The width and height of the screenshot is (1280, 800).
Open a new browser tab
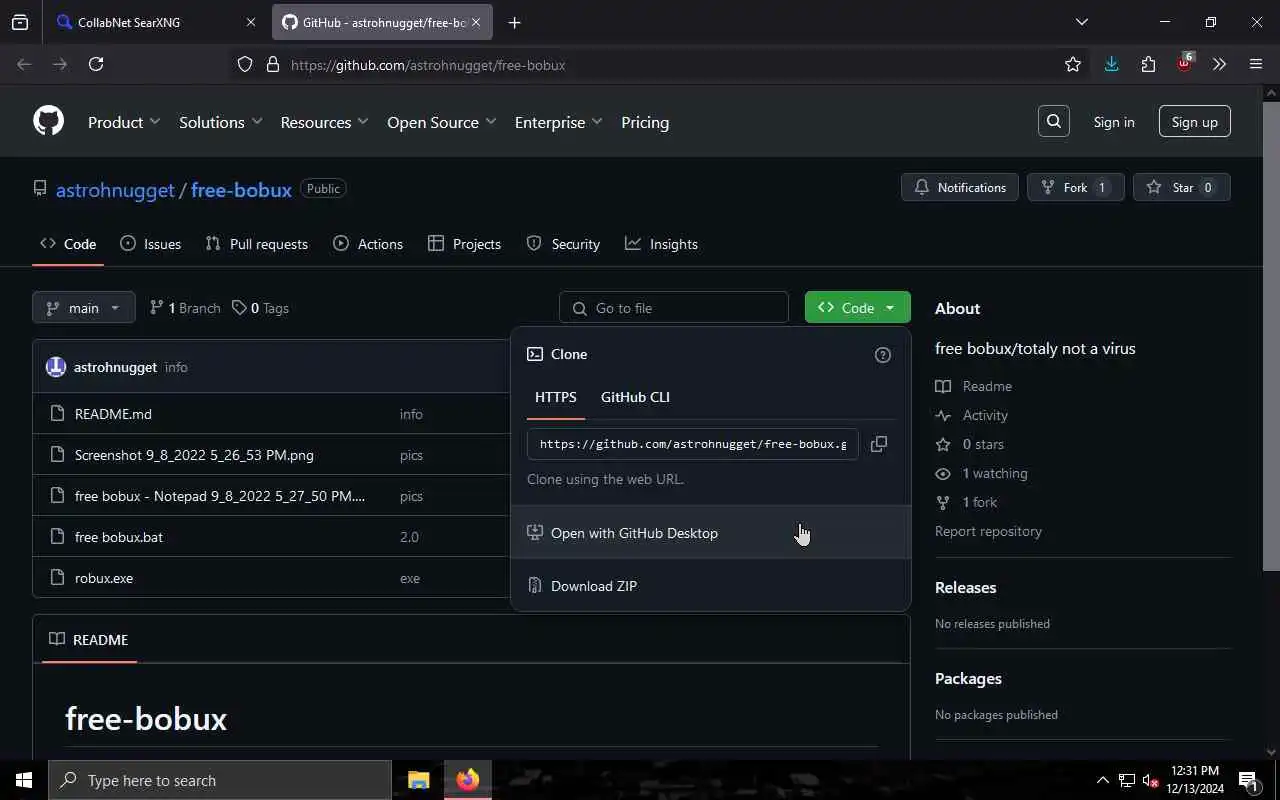tap(514, 22)
